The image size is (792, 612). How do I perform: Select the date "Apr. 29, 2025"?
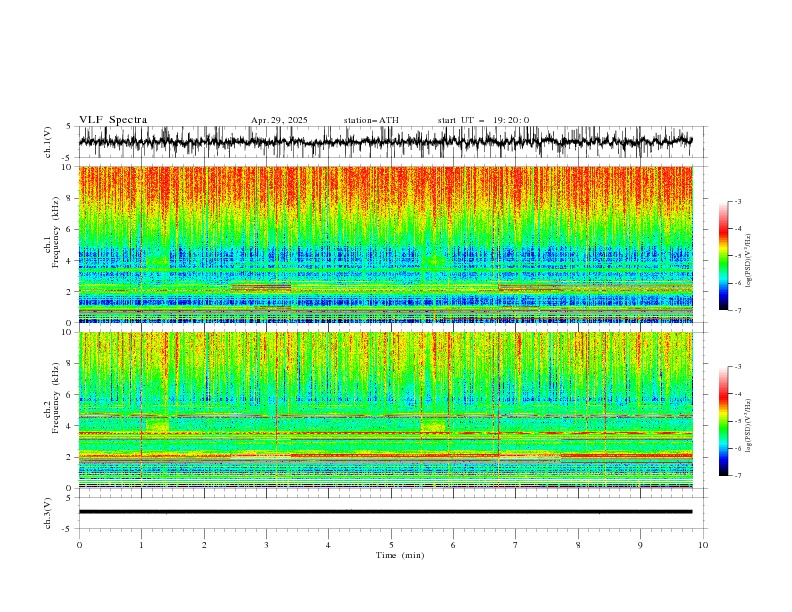tap(279, 120)
